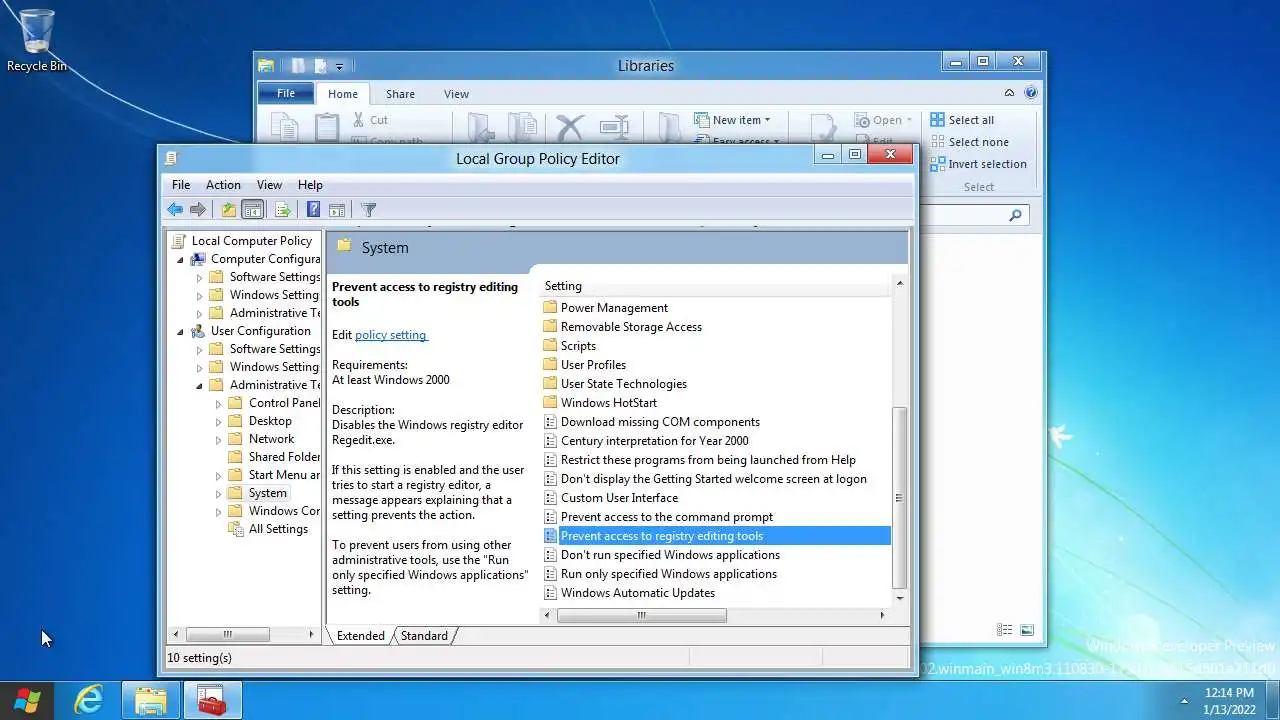This screenshot has width=1280, height=720.
Task: Open the Share tab in Libraries
Action: click(x=400, y=94)
